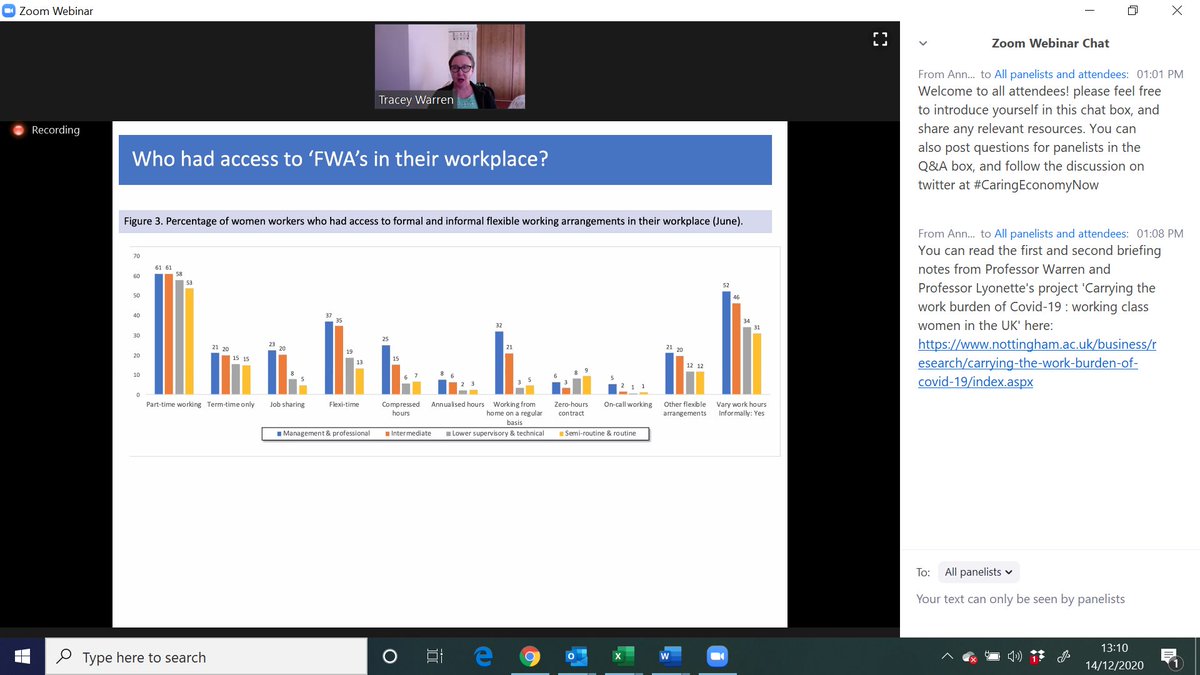The width and height of the screenshot is (1200, 675).
Task: Click the 'Zero-hours contract' axis label
Action: (x=570, y=408)
